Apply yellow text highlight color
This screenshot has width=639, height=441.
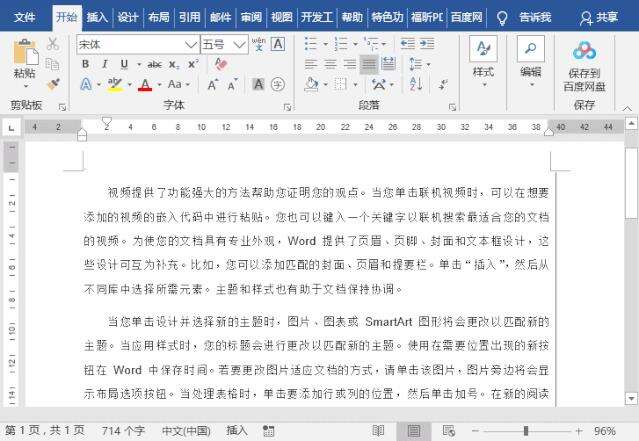tap(115, 84)
